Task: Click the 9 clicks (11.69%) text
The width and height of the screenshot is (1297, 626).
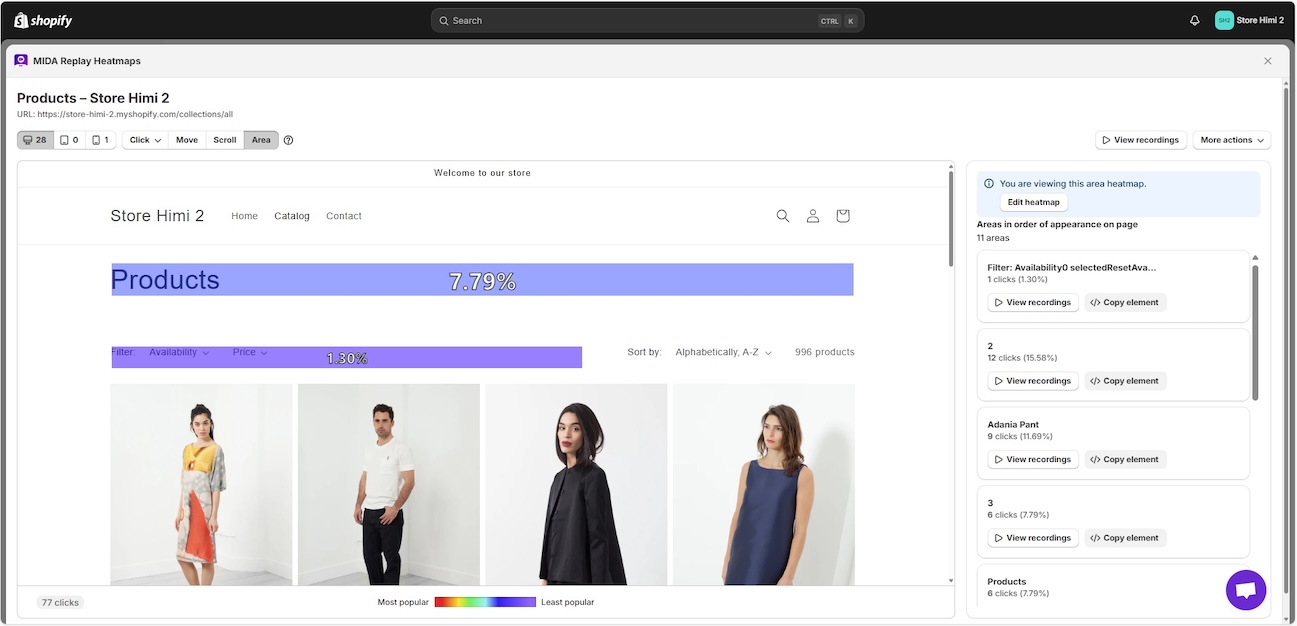Action: point(1020,436)
